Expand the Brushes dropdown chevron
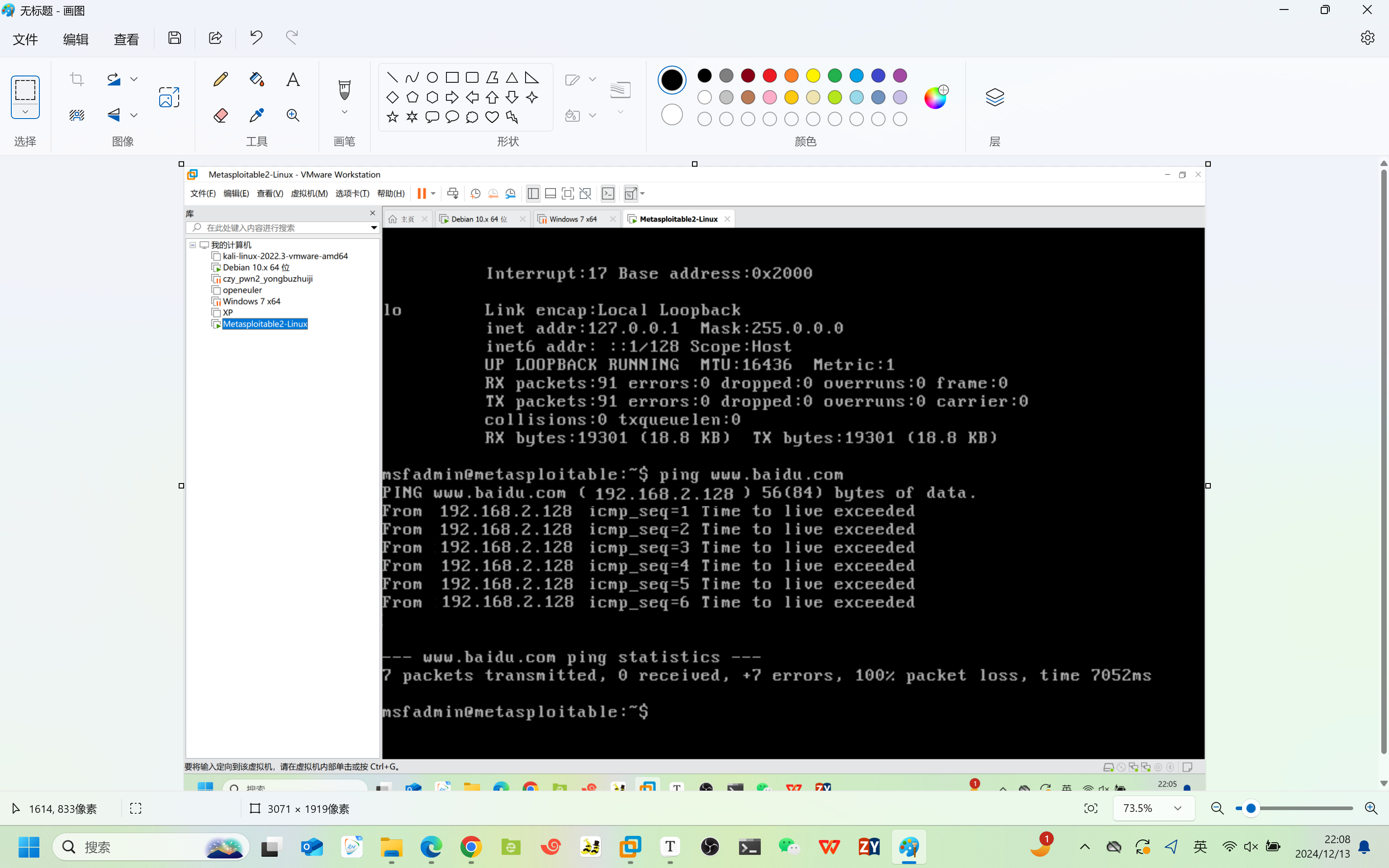Screen dimensions: 1389x868 pyautogui.click(x=344, y=112)
